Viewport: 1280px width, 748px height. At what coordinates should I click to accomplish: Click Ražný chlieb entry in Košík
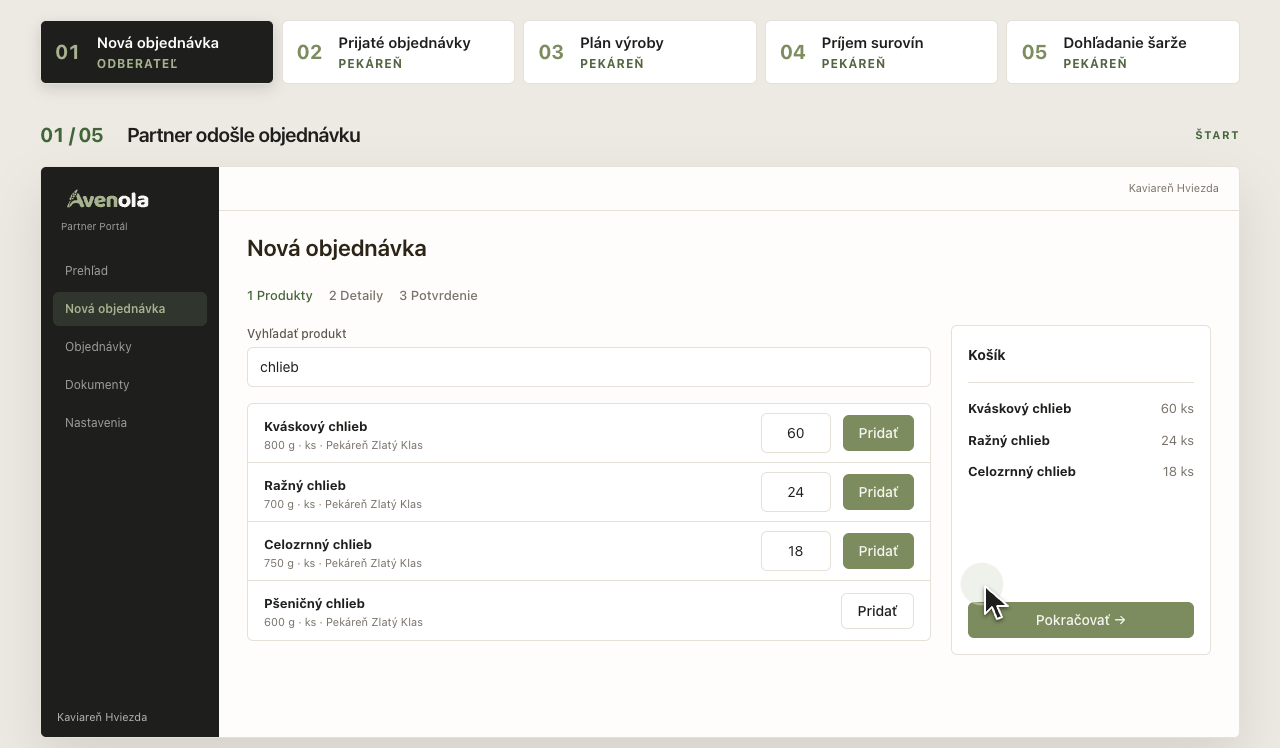click(x=1009, y=441)
